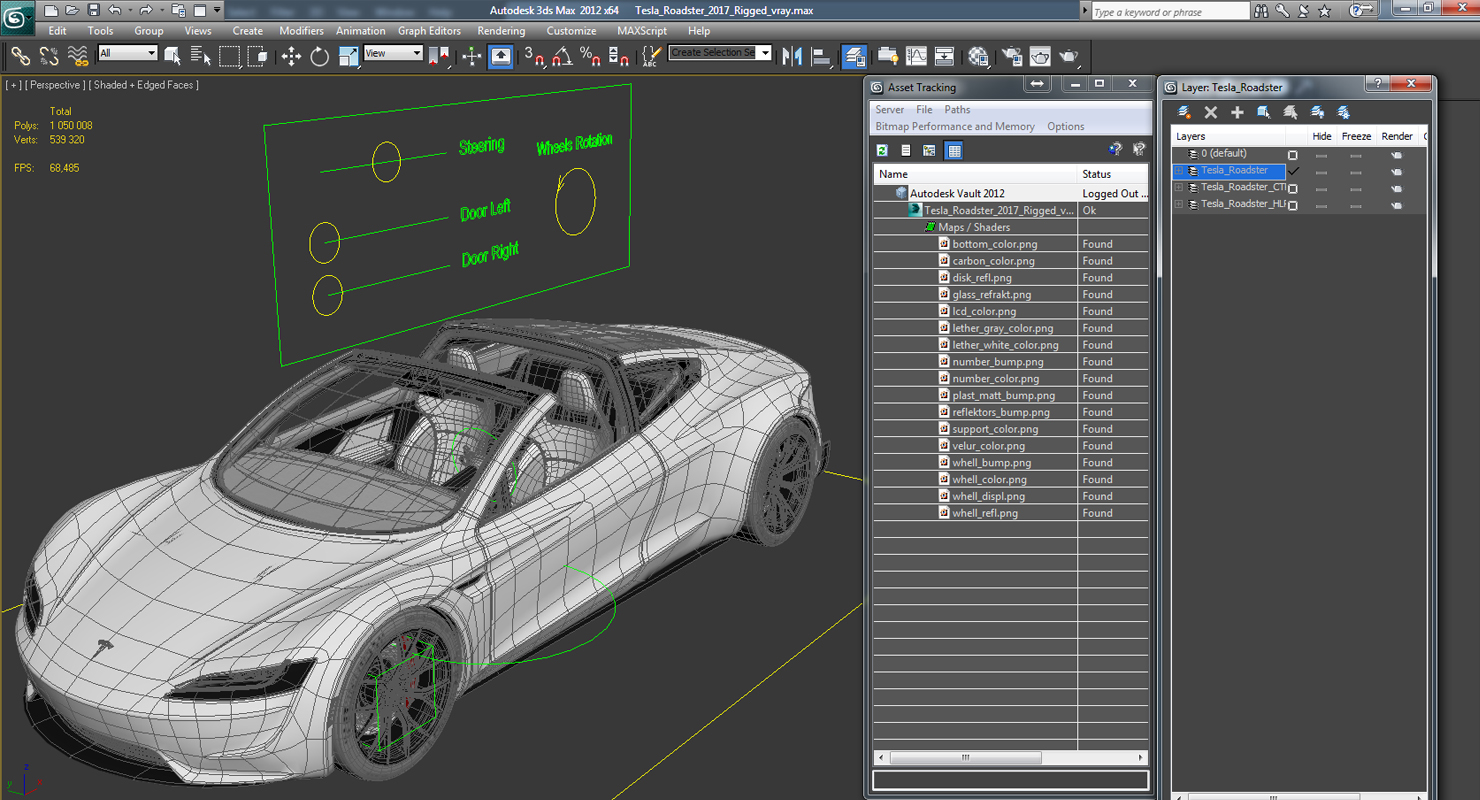
Task: Tick the Tesla_Roadster_CTRL layer current box
Action: click(x=1293, y=188)
